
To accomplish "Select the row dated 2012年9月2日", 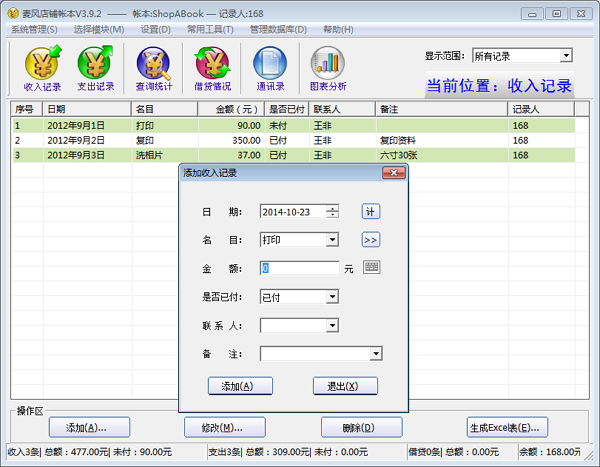I will (294, 140).
